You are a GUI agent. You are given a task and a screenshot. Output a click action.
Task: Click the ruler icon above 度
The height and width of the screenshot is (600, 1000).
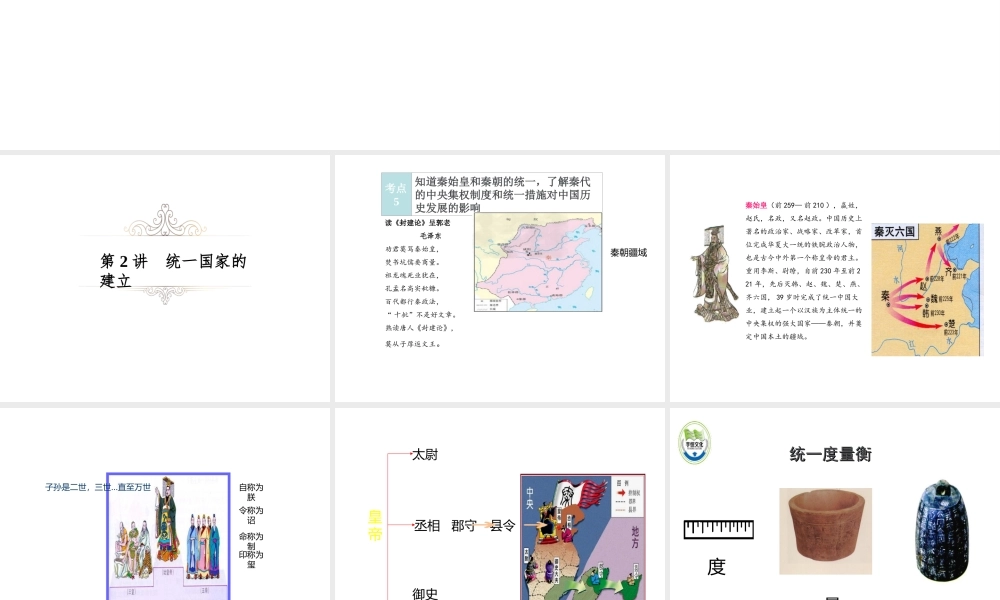click(x=718, y=529)
